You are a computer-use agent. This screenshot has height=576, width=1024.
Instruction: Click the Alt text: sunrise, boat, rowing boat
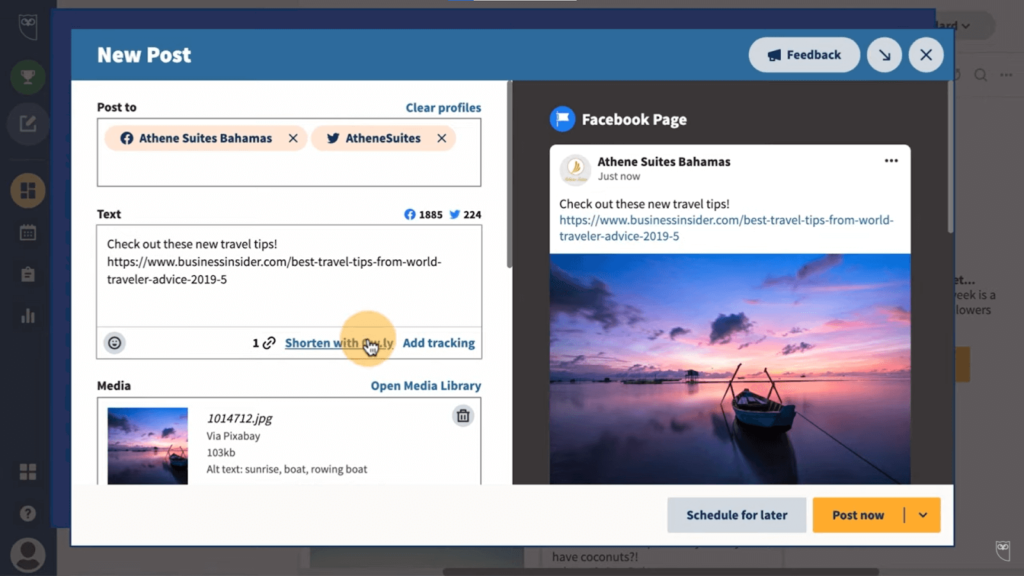pos(287,469)
